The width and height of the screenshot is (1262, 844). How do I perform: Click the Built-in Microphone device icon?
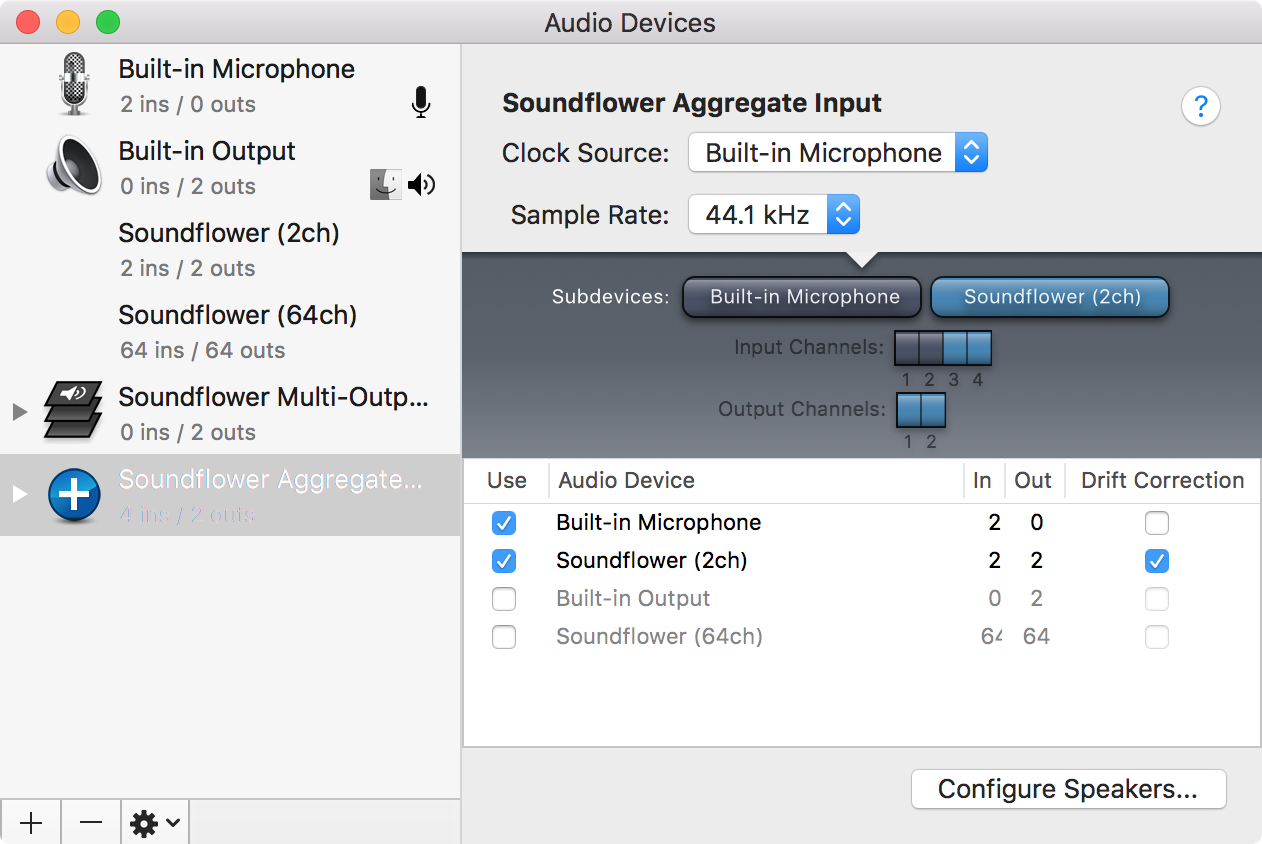click(73, 83)
